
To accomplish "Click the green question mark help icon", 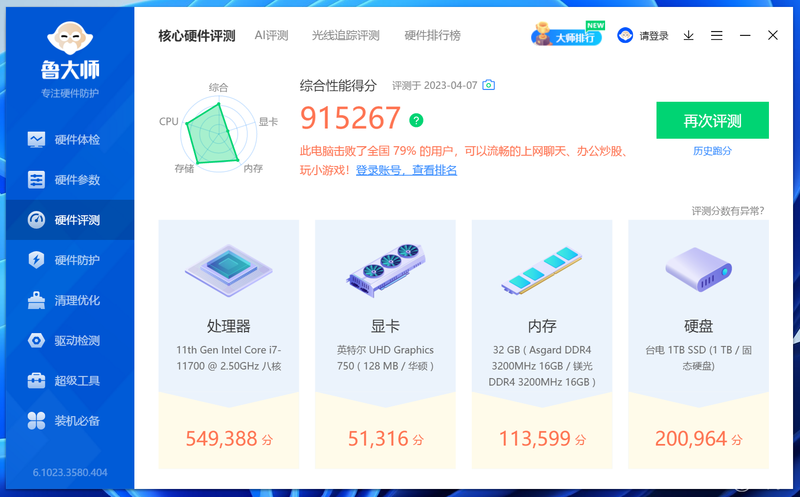I will 416,120.
